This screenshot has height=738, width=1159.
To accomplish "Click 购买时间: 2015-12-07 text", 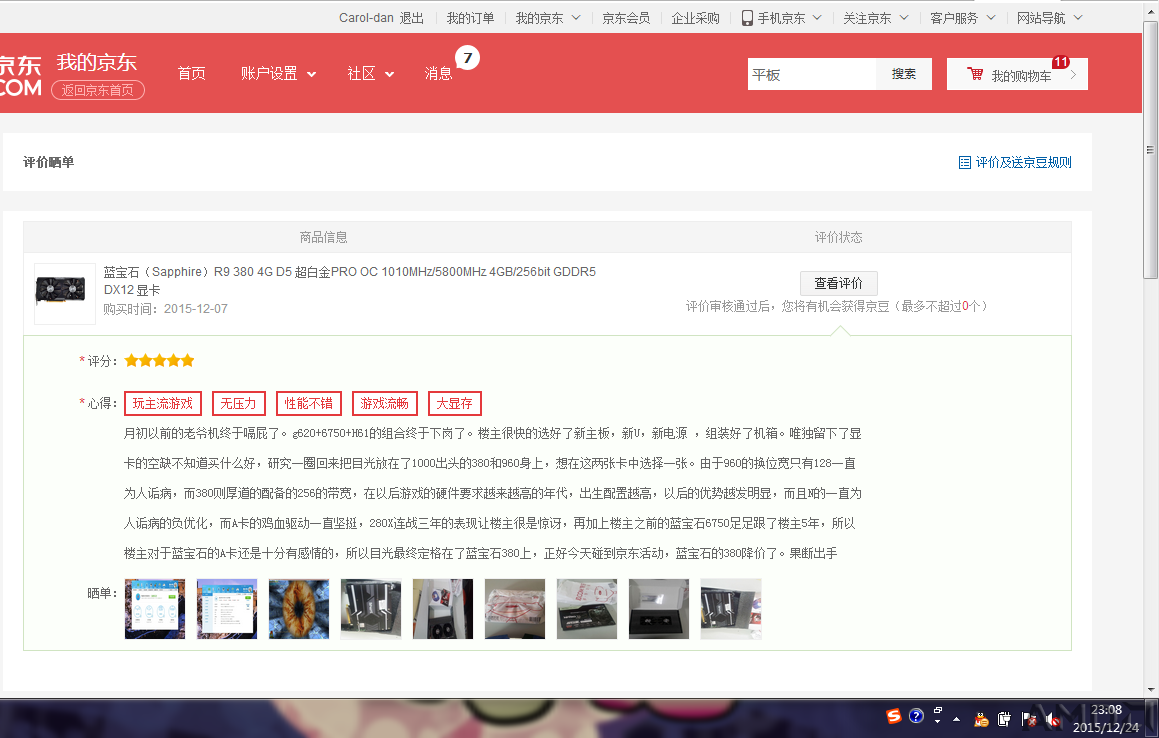I will point(165,309).
